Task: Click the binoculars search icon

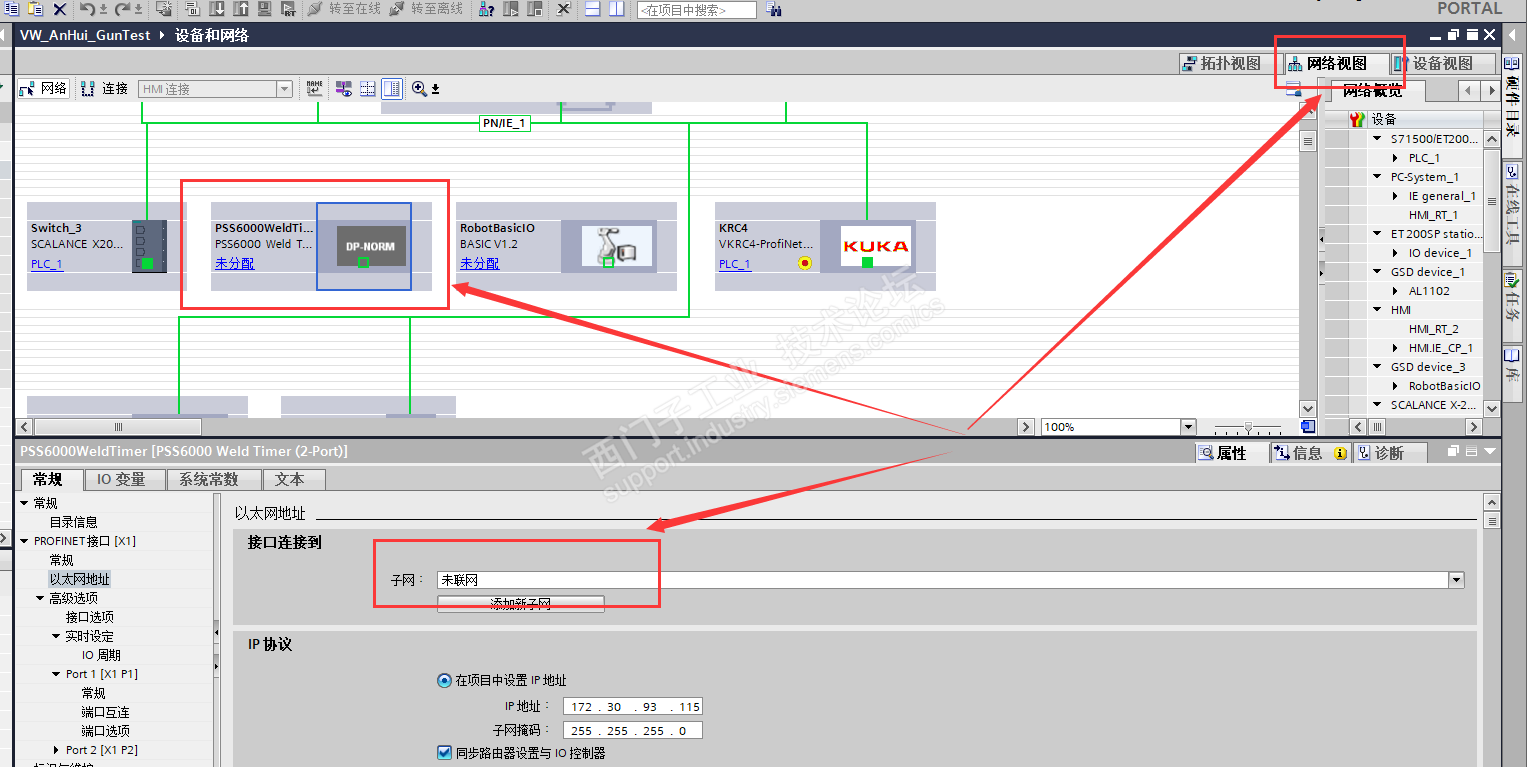Action: [x=774, y=9]
